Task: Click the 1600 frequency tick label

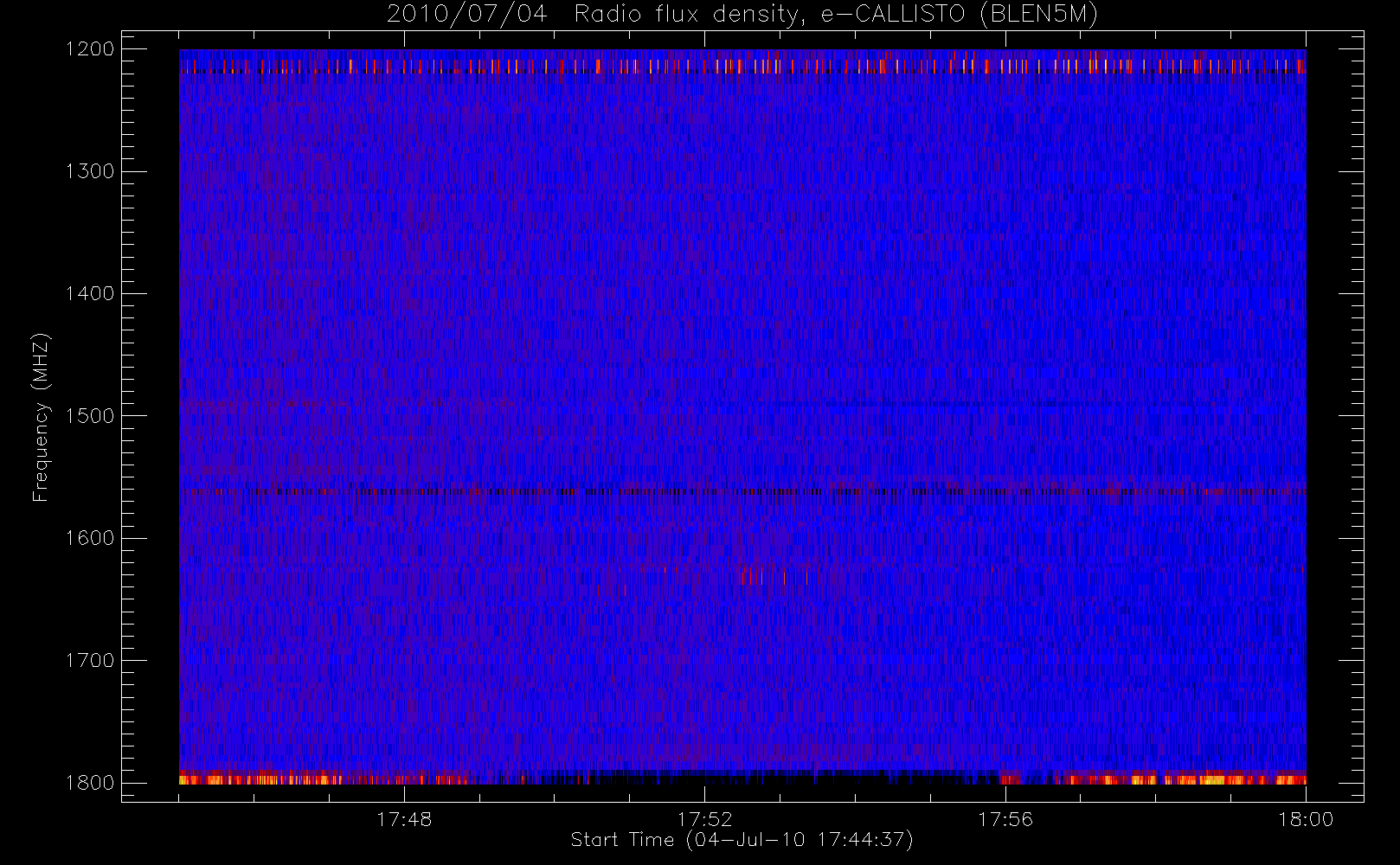Action: pyautogui.click(x=90, y=538)
